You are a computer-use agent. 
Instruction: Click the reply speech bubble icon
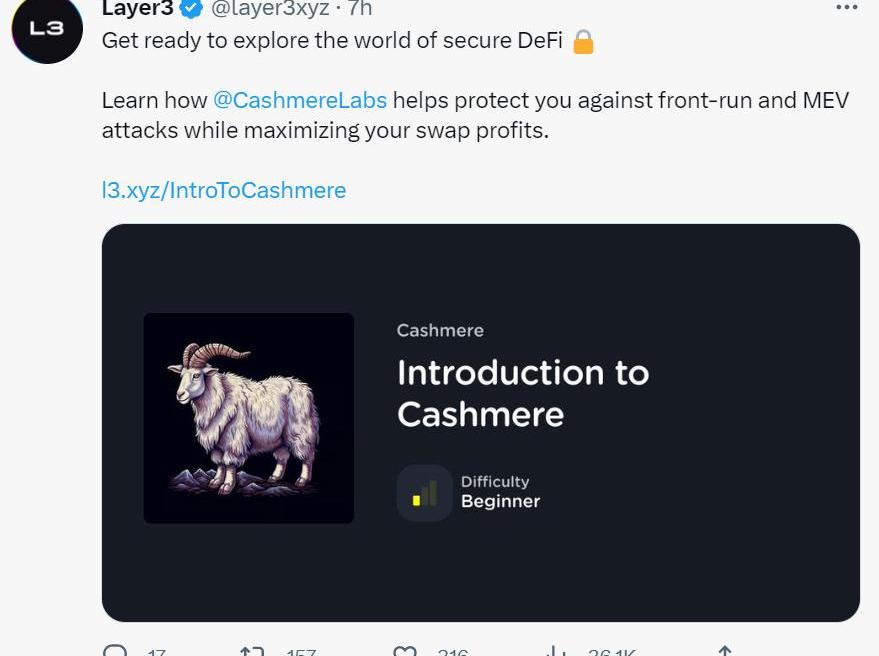coord(116,651)
